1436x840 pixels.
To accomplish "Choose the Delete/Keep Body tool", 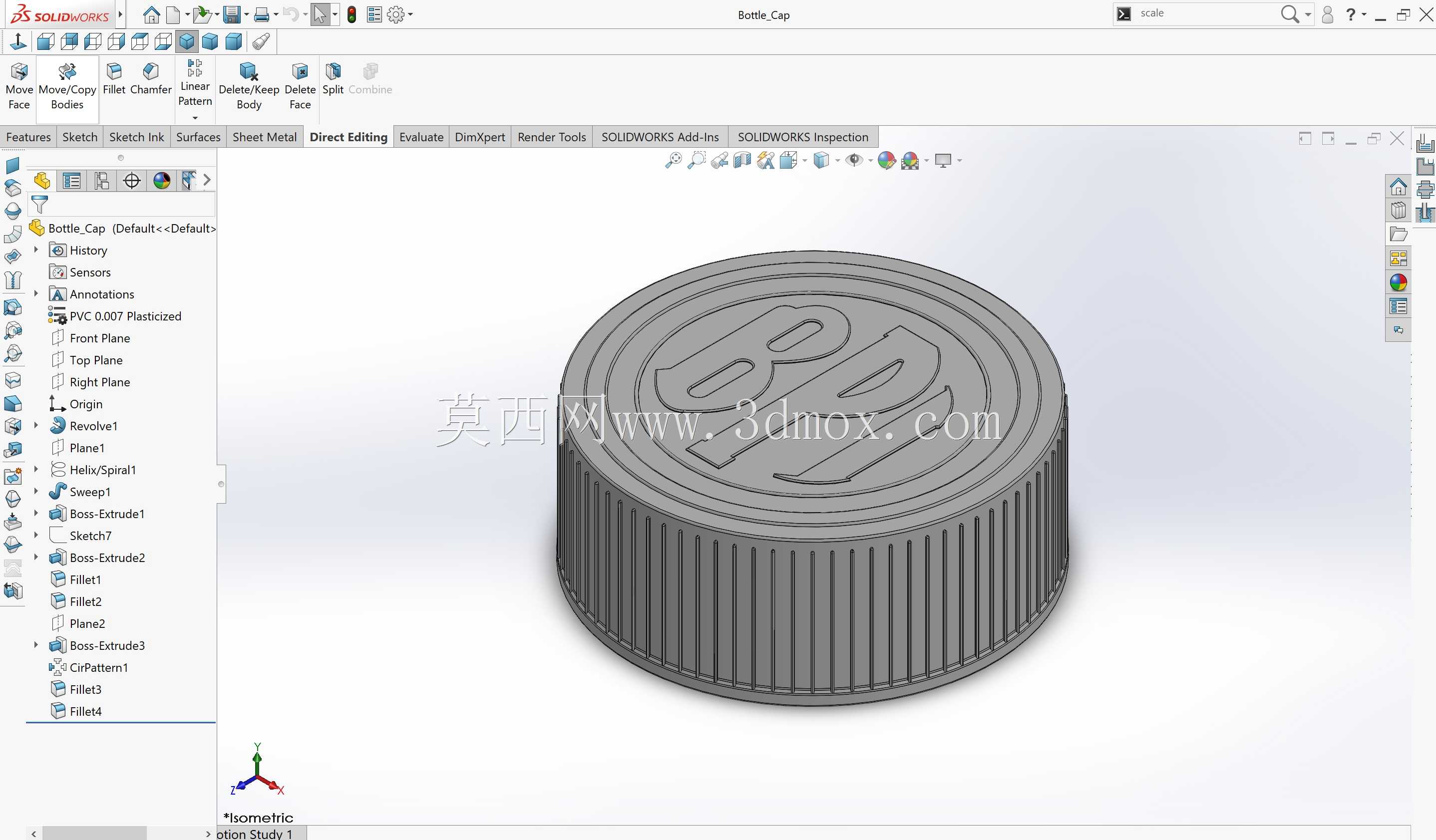I will coord(249,86).
